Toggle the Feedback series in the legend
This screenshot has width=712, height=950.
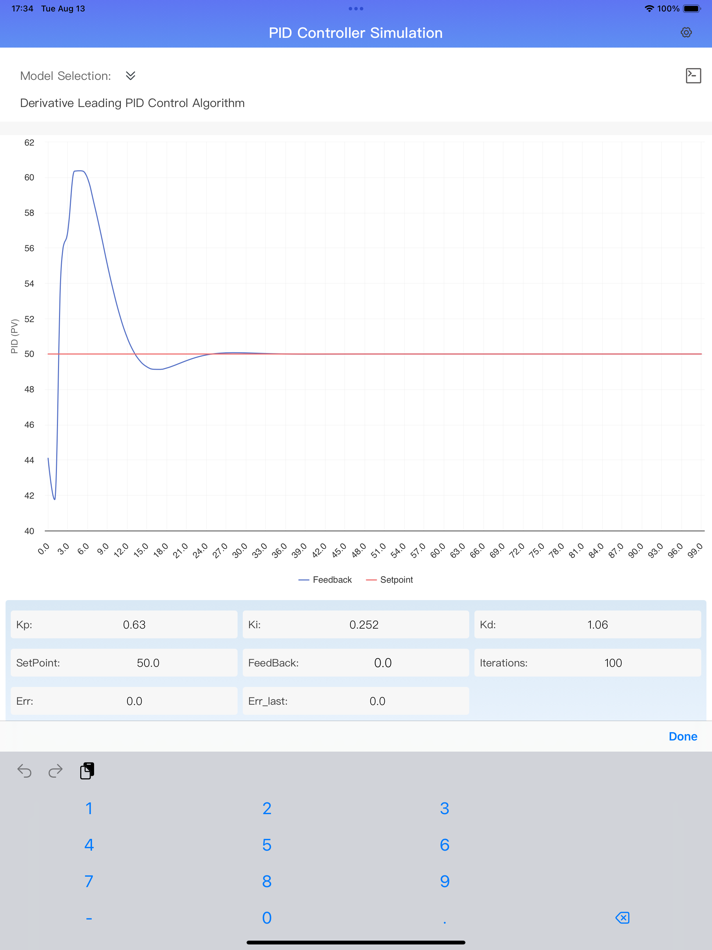(325, 580)
